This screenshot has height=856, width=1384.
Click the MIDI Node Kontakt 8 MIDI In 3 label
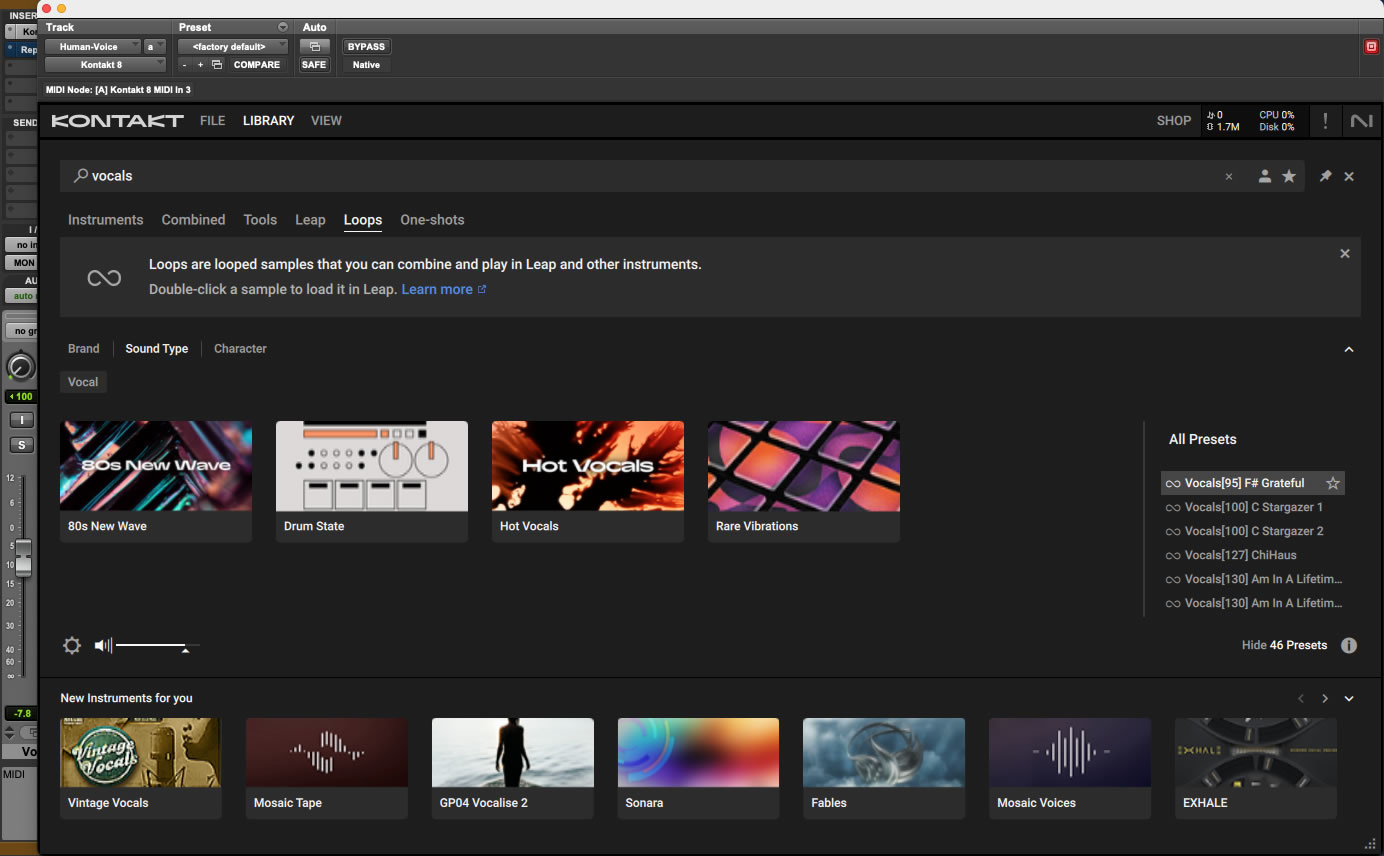coord(118,90)
